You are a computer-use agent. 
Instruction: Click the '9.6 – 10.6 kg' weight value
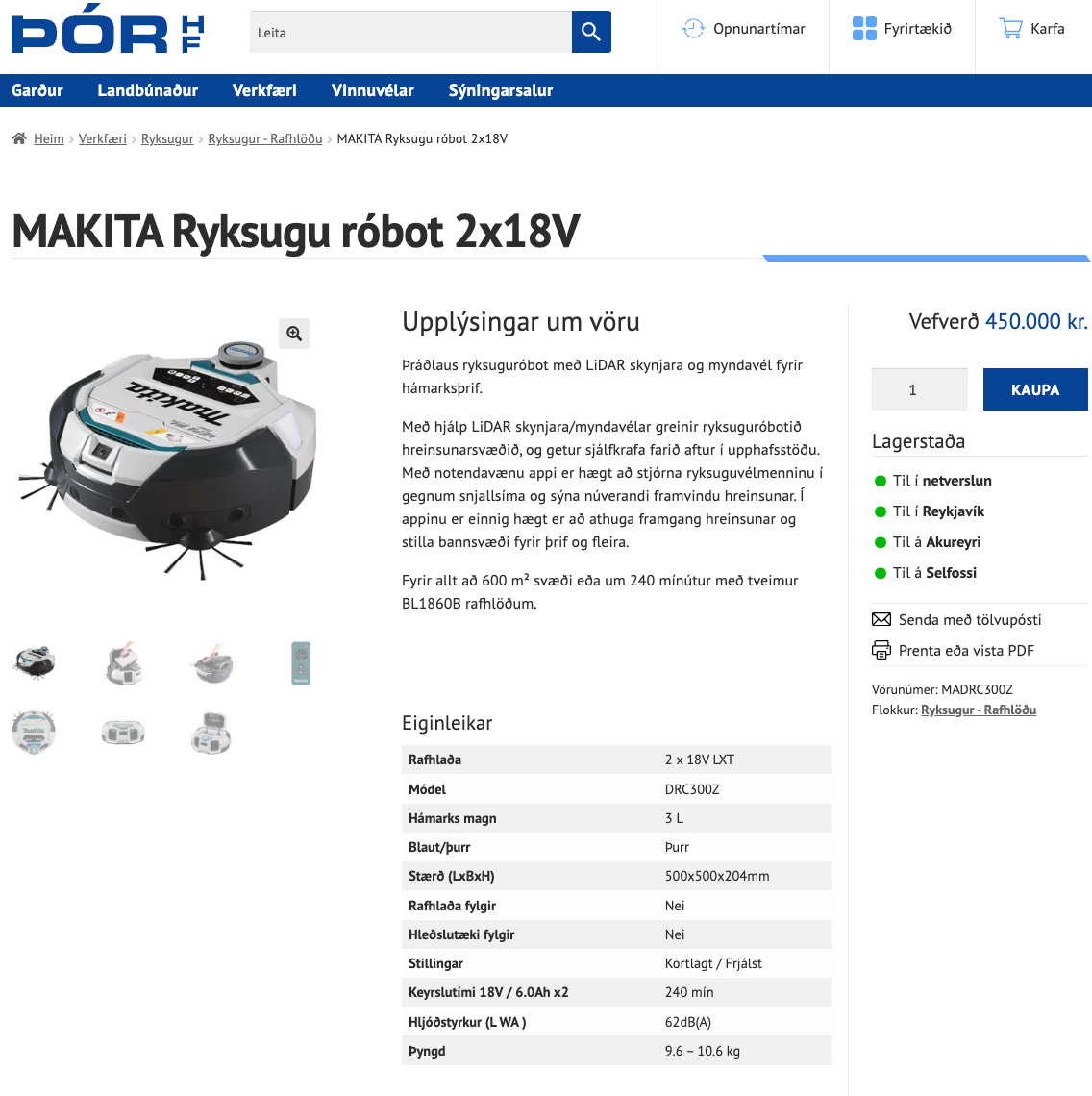click(702, 1051)
